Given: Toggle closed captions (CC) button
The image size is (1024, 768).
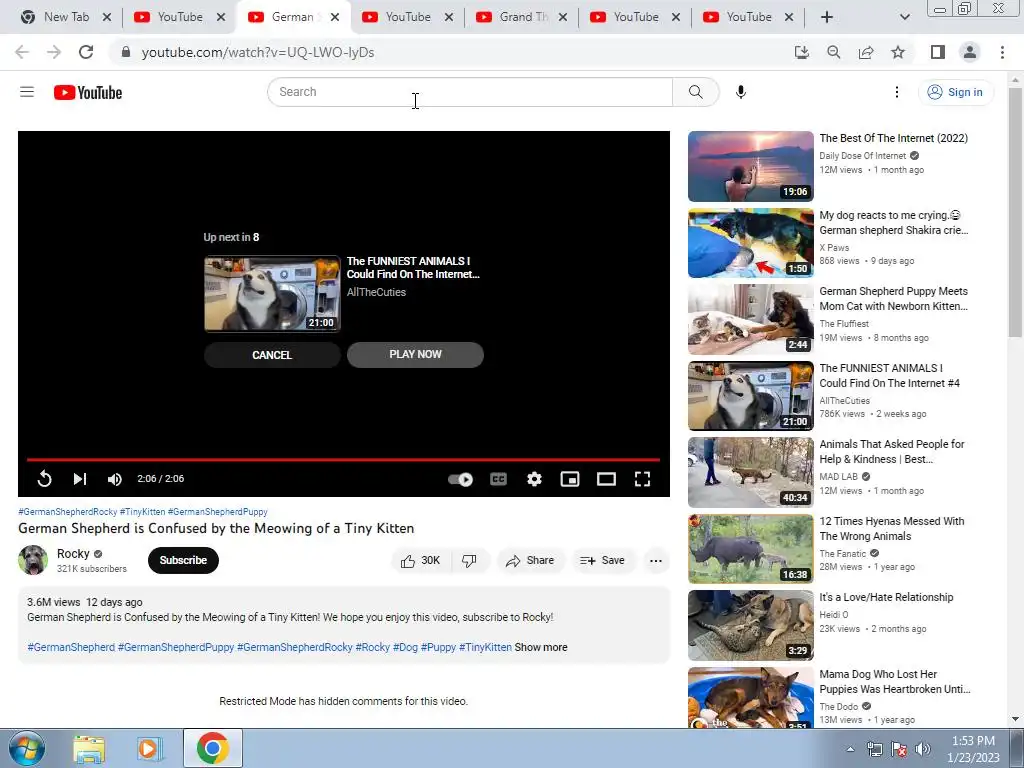Looking at the screenshot, I should pyautogui.click(x=498, y=479).
